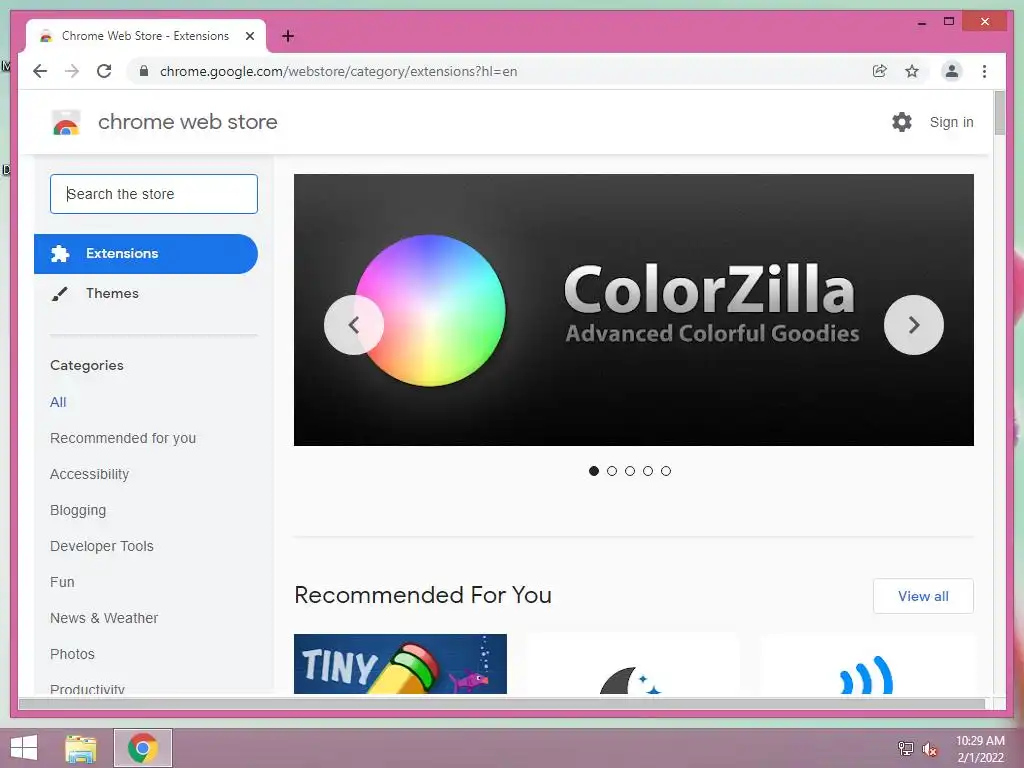The image size is (1024, 768).
Task: Open a new tab with plus button
Action: [x=288, y=36]
